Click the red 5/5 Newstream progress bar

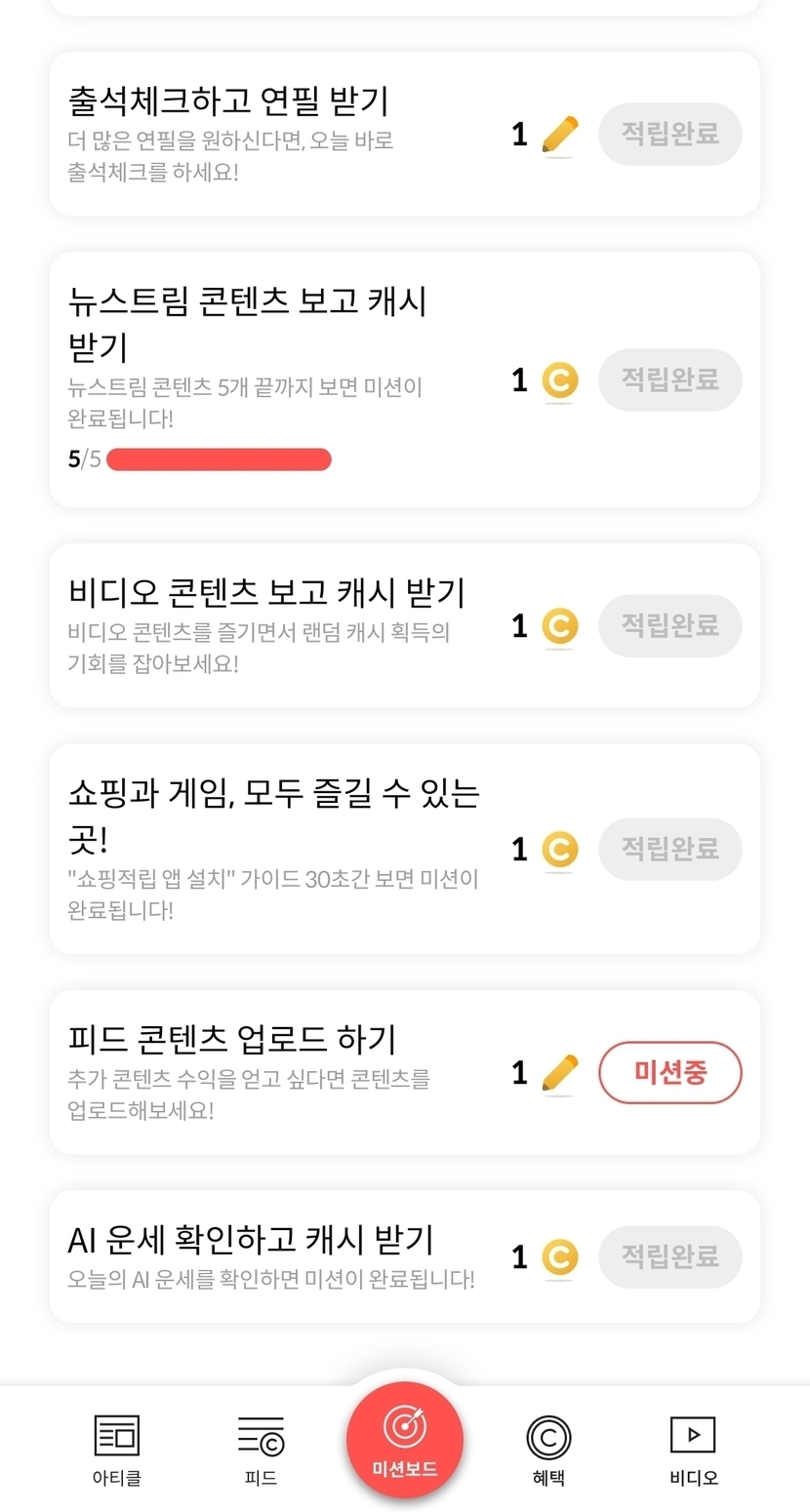click(x=219, y=459)
